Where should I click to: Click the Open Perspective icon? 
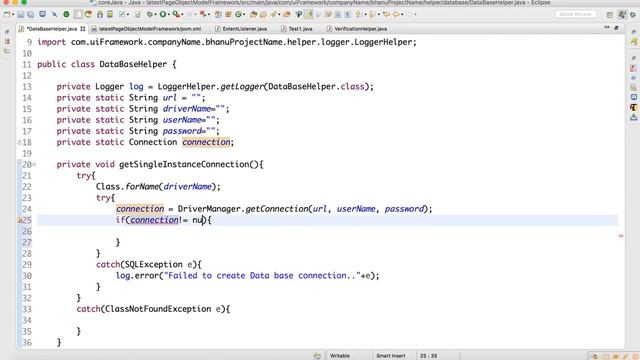click(x=609, y=15)
